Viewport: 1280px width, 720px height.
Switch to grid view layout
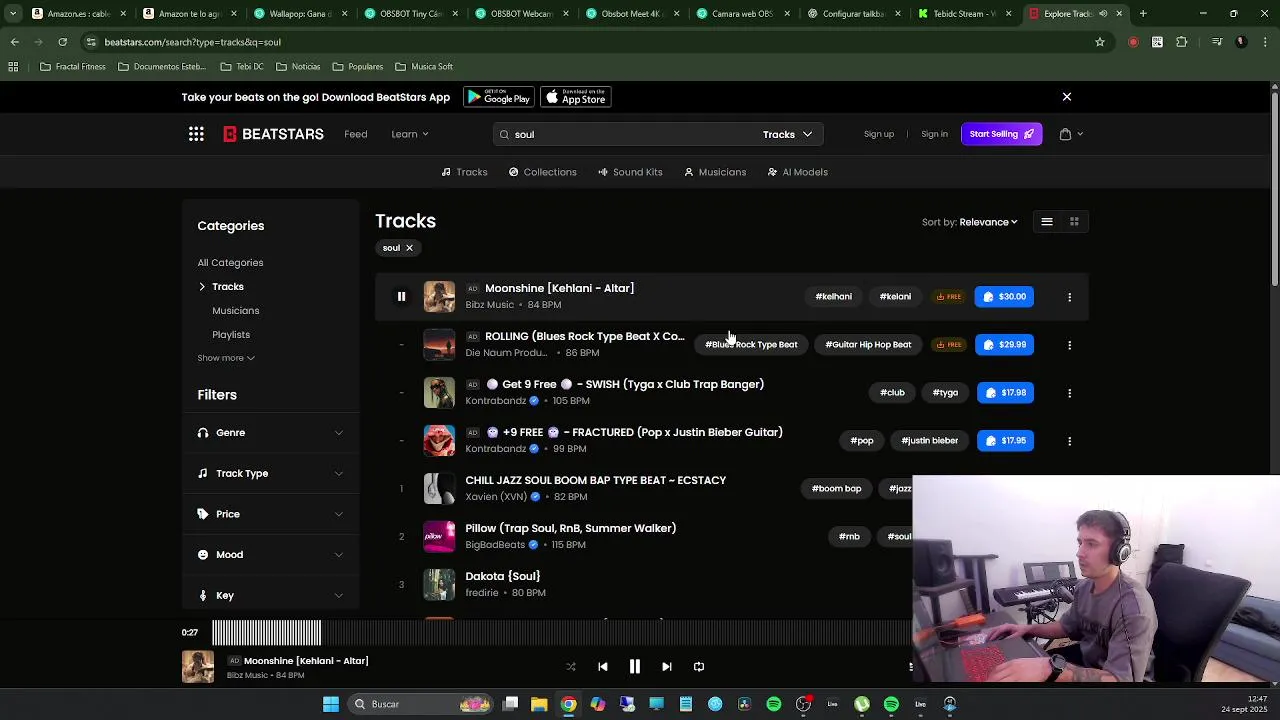tap(1074, 222)
